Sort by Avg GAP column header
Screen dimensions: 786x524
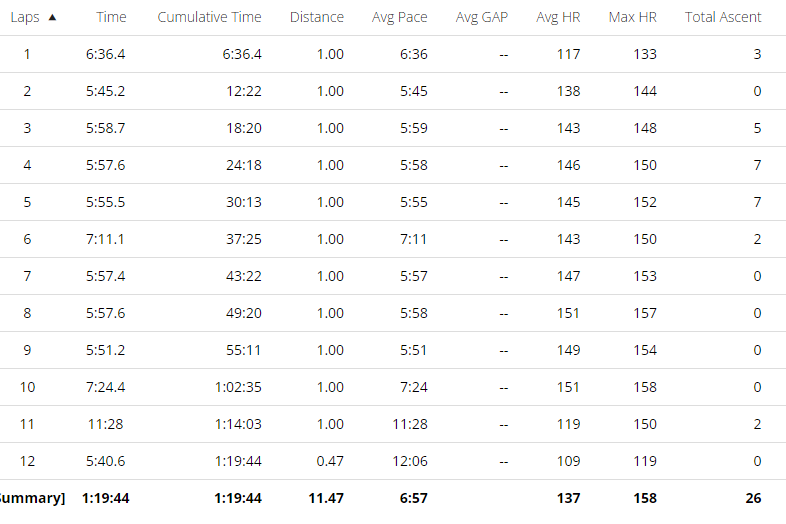point(481,17)
